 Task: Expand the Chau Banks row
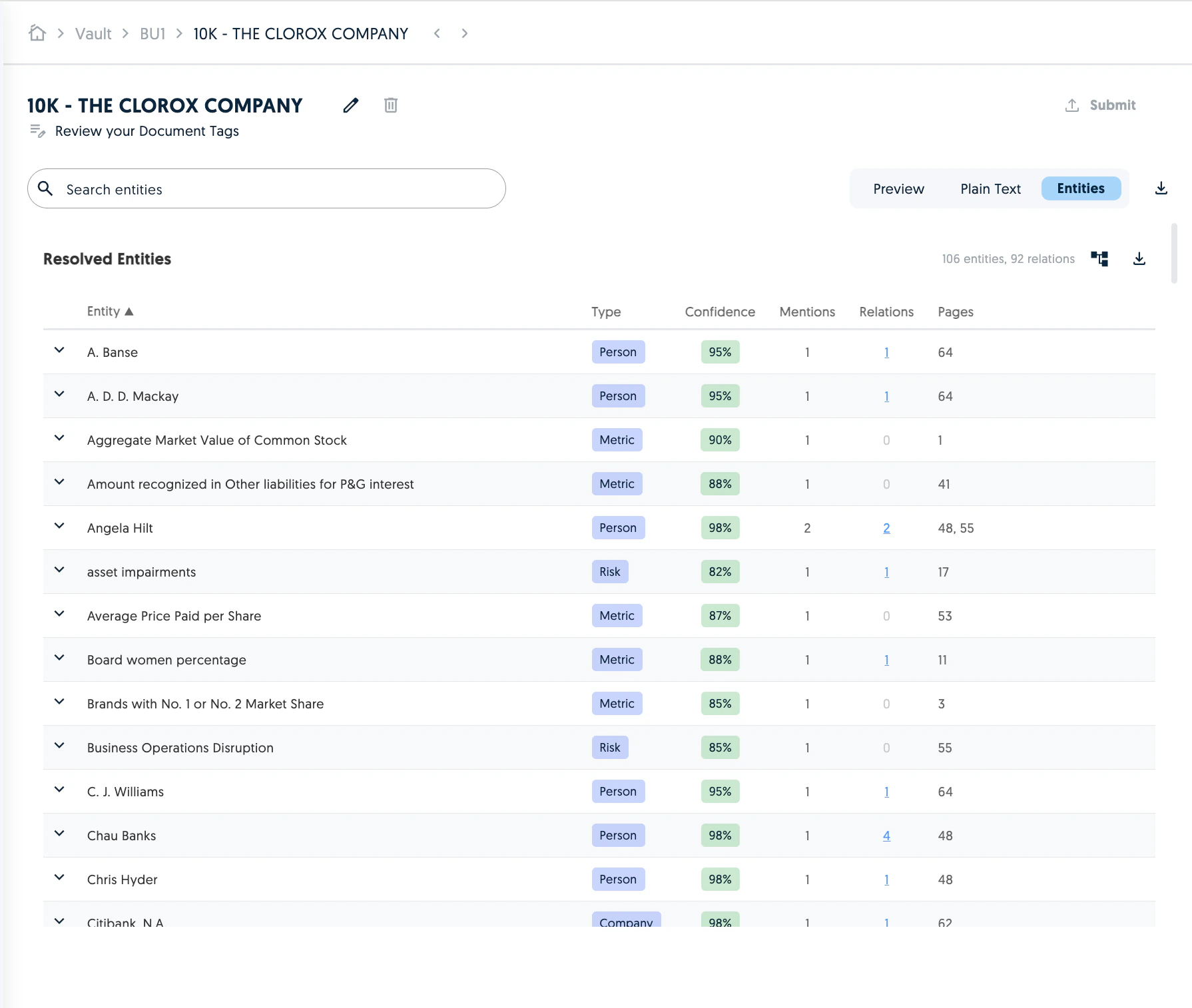59,834
